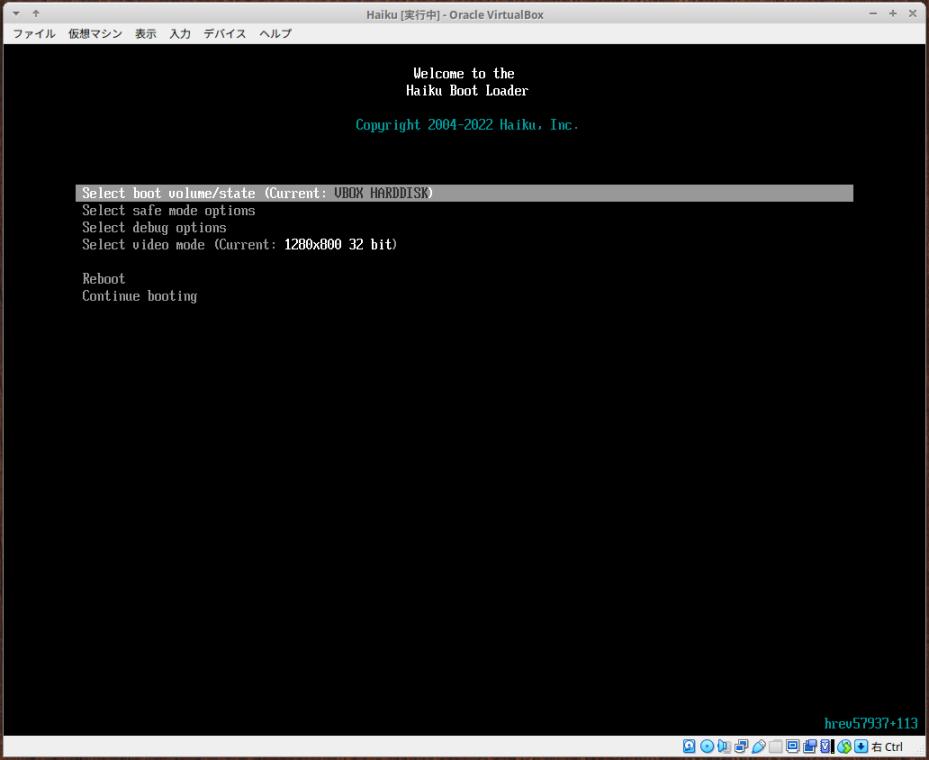Select the boot volume/state entry
929x760 pixels.
pos(464,193)
